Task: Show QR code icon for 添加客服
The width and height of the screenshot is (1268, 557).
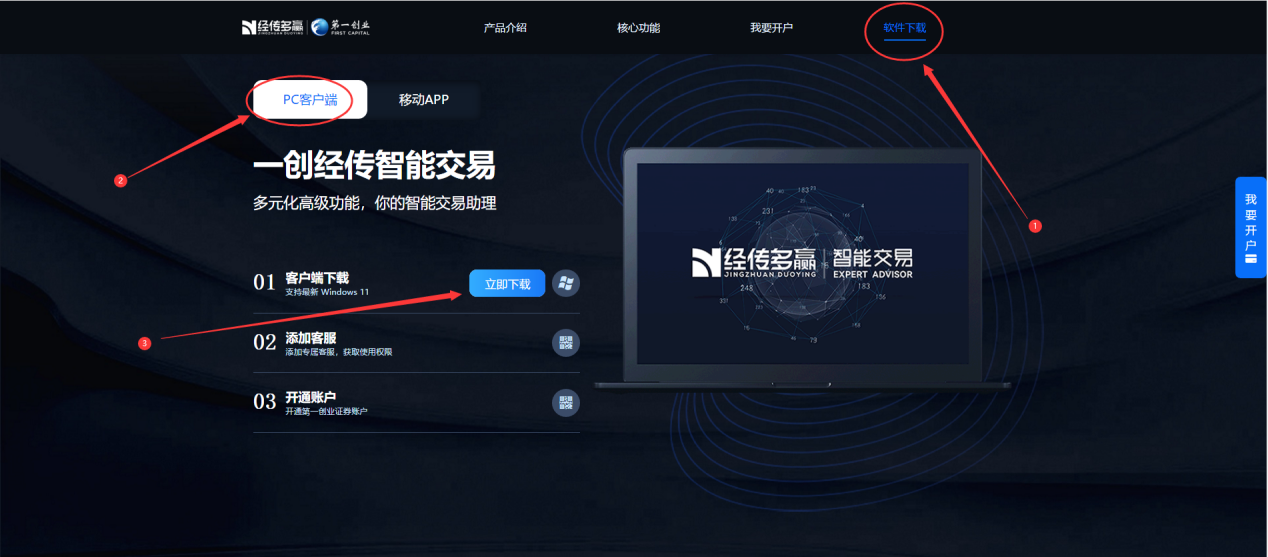Action: 566,343
